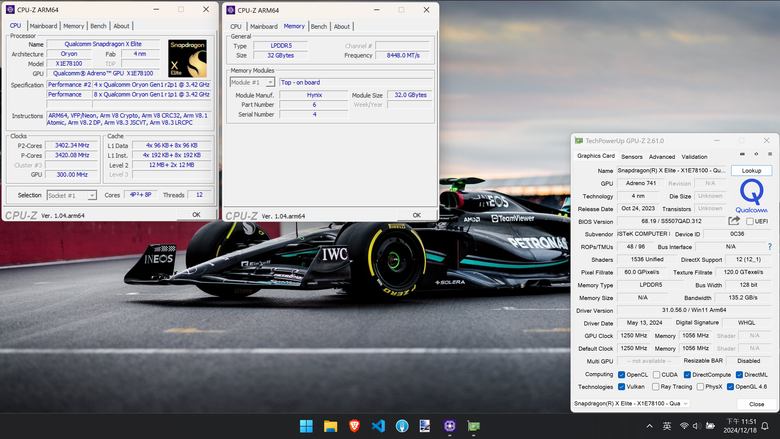Click the Close button in GPU-Z

point(756,404)
